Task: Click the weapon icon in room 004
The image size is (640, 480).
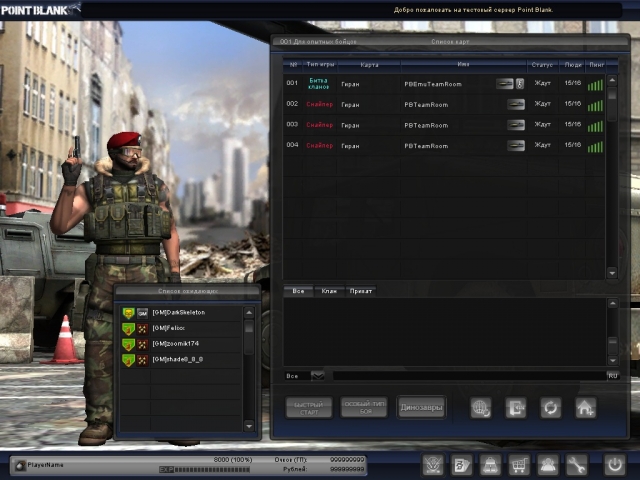Action: 516,145
